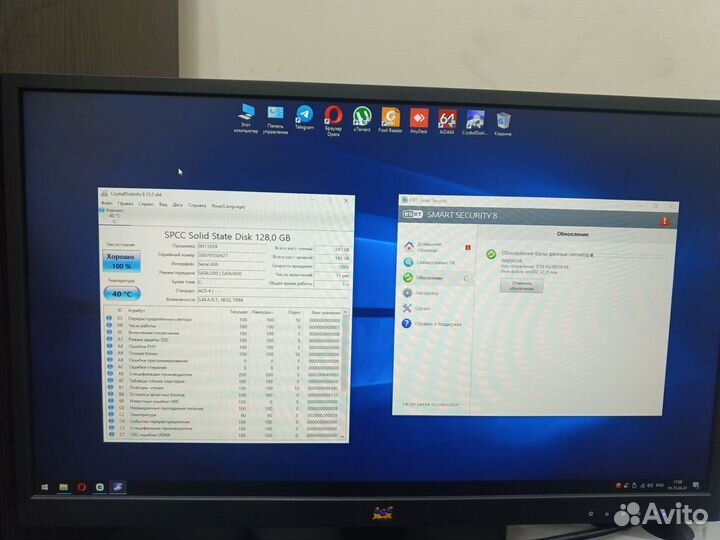Open AIDA64 desktop shortcut
This screenshot has height=540, width=720.
click(x=447, y=122)
